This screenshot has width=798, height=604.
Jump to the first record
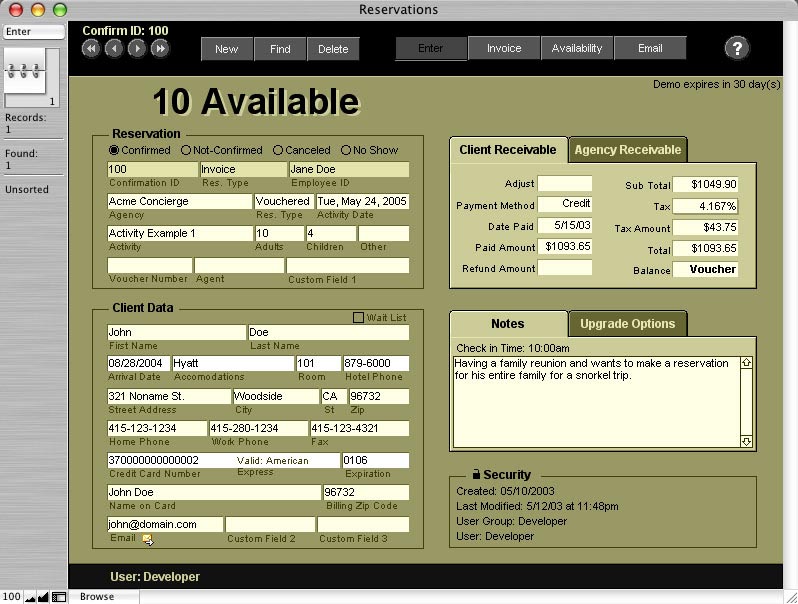click(90, 48)
